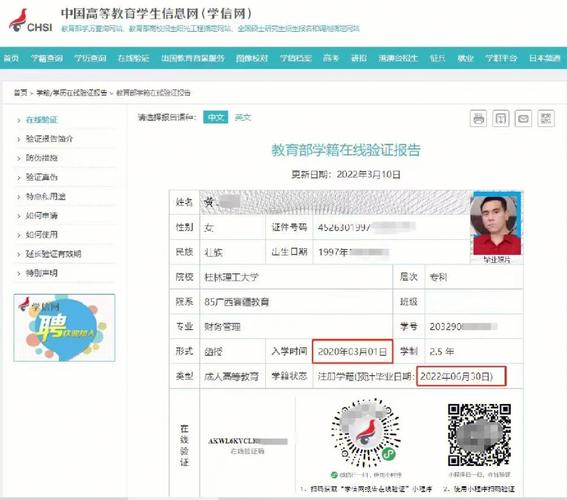Image resolution: width=567 pixels, height=500 pixels.
Task: Open 如何申请 in the sidebar
Action: [x=42, y=216]
